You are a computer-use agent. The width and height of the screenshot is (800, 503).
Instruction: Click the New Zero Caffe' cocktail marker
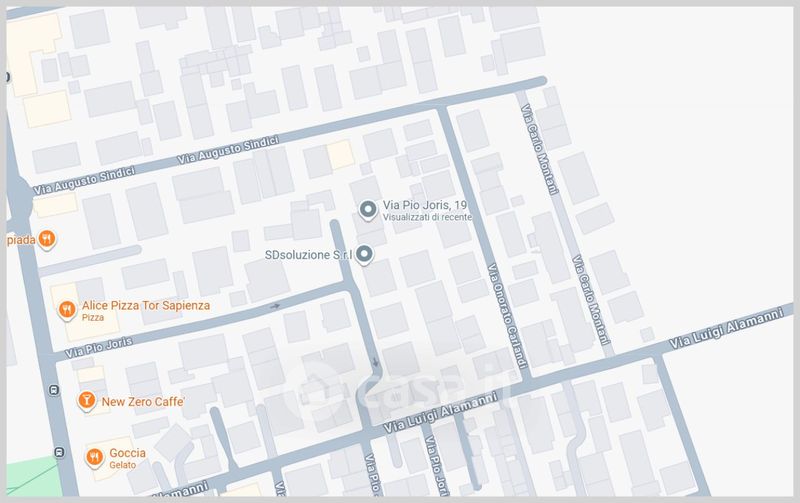(x=87, y=401)
